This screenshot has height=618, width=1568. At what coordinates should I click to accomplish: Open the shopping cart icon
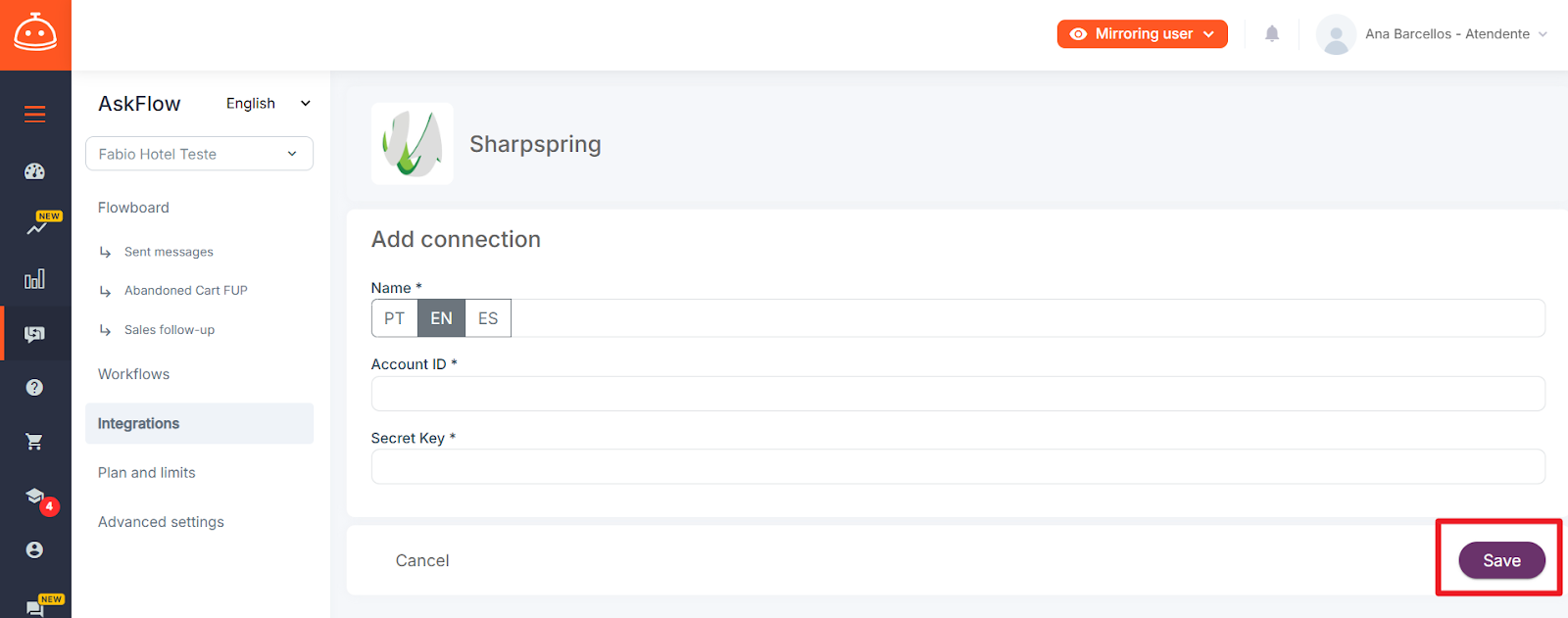click(35, 442)
